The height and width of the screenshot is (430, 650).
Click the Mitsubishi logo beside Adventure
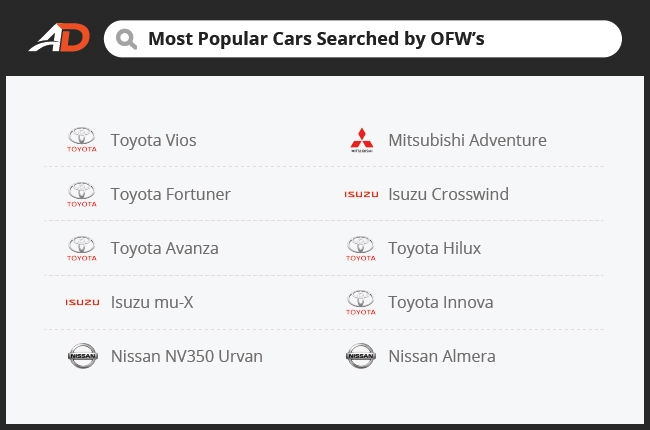click(x=361, y=140)
